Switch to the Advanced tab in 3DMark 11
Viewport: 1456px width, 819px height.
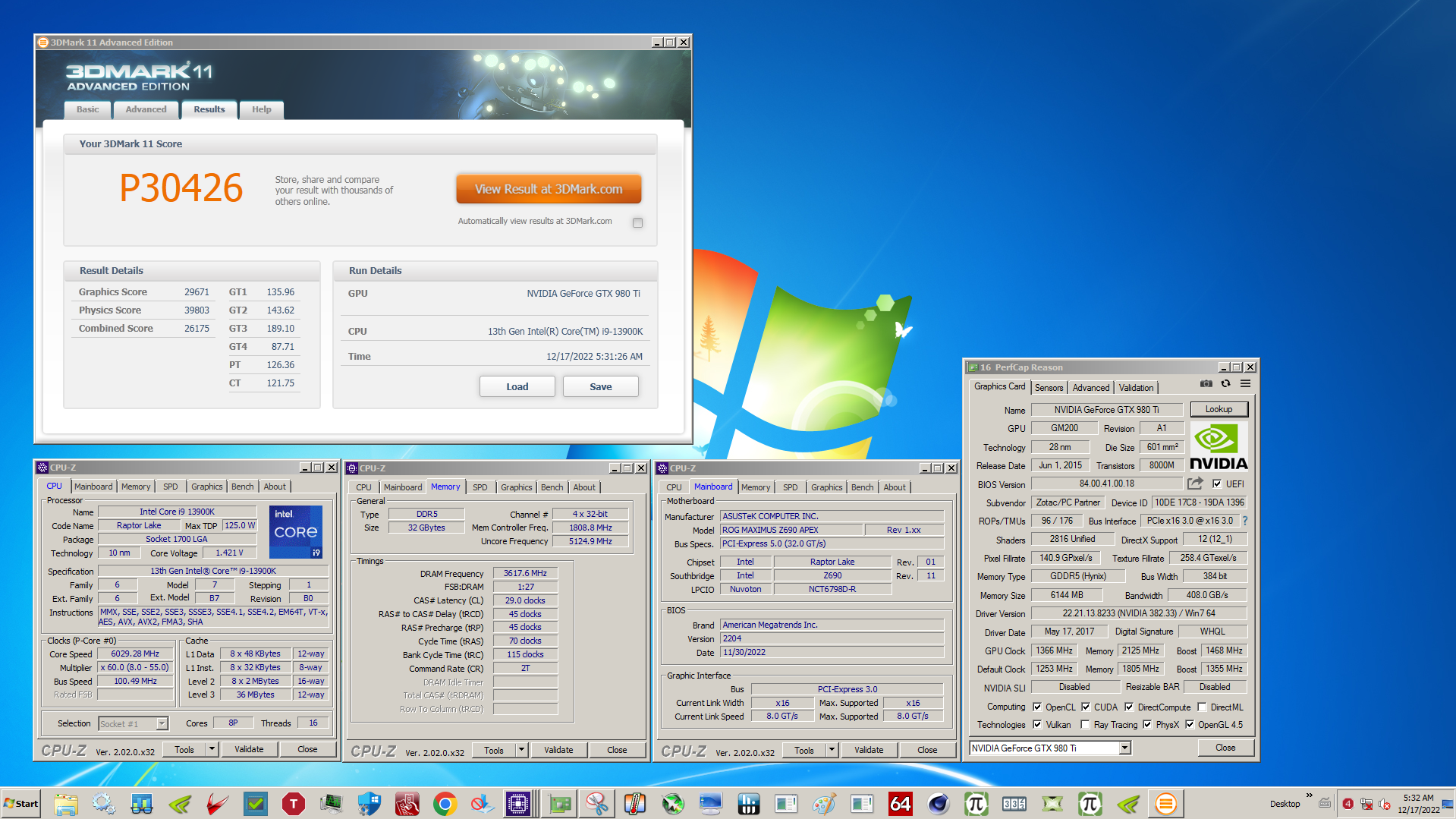pyautogui.click(x=146, y=109)
